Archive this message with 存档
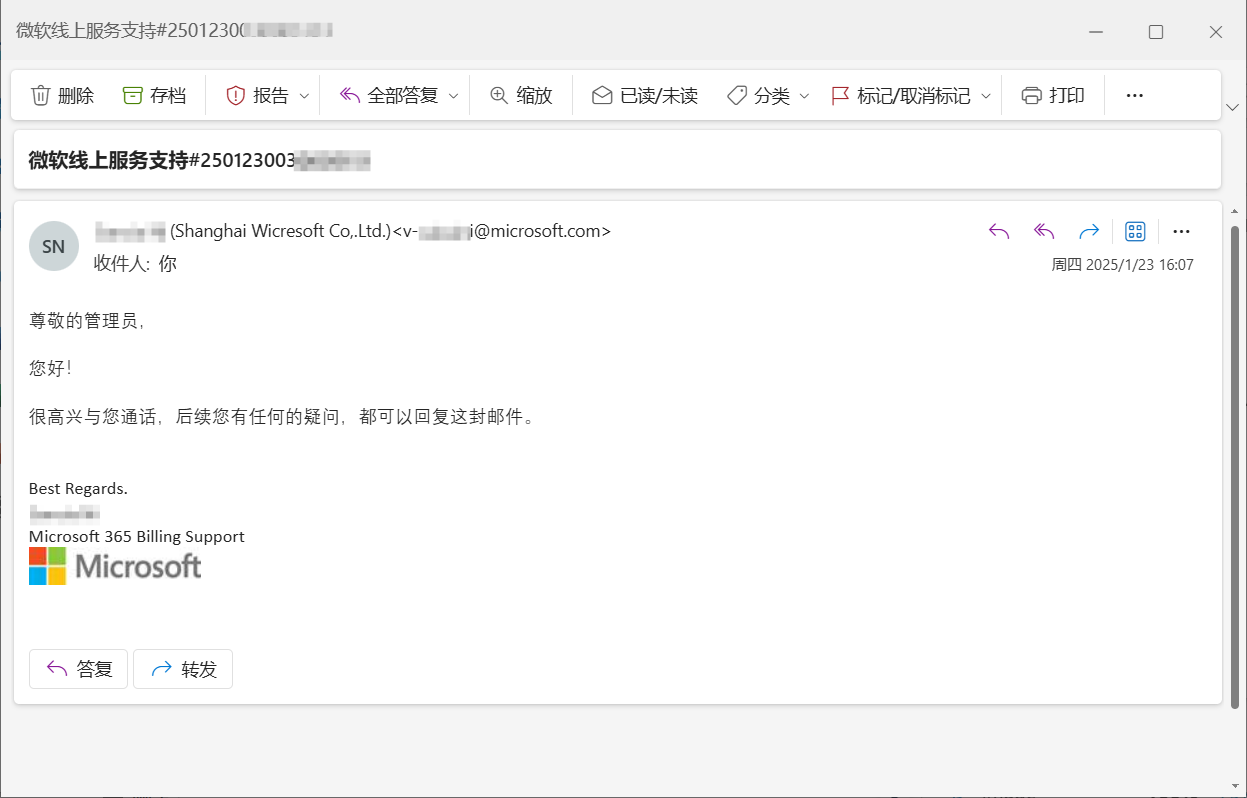The height and width of the screenshot is (798, 1247). tap(154, 96)
